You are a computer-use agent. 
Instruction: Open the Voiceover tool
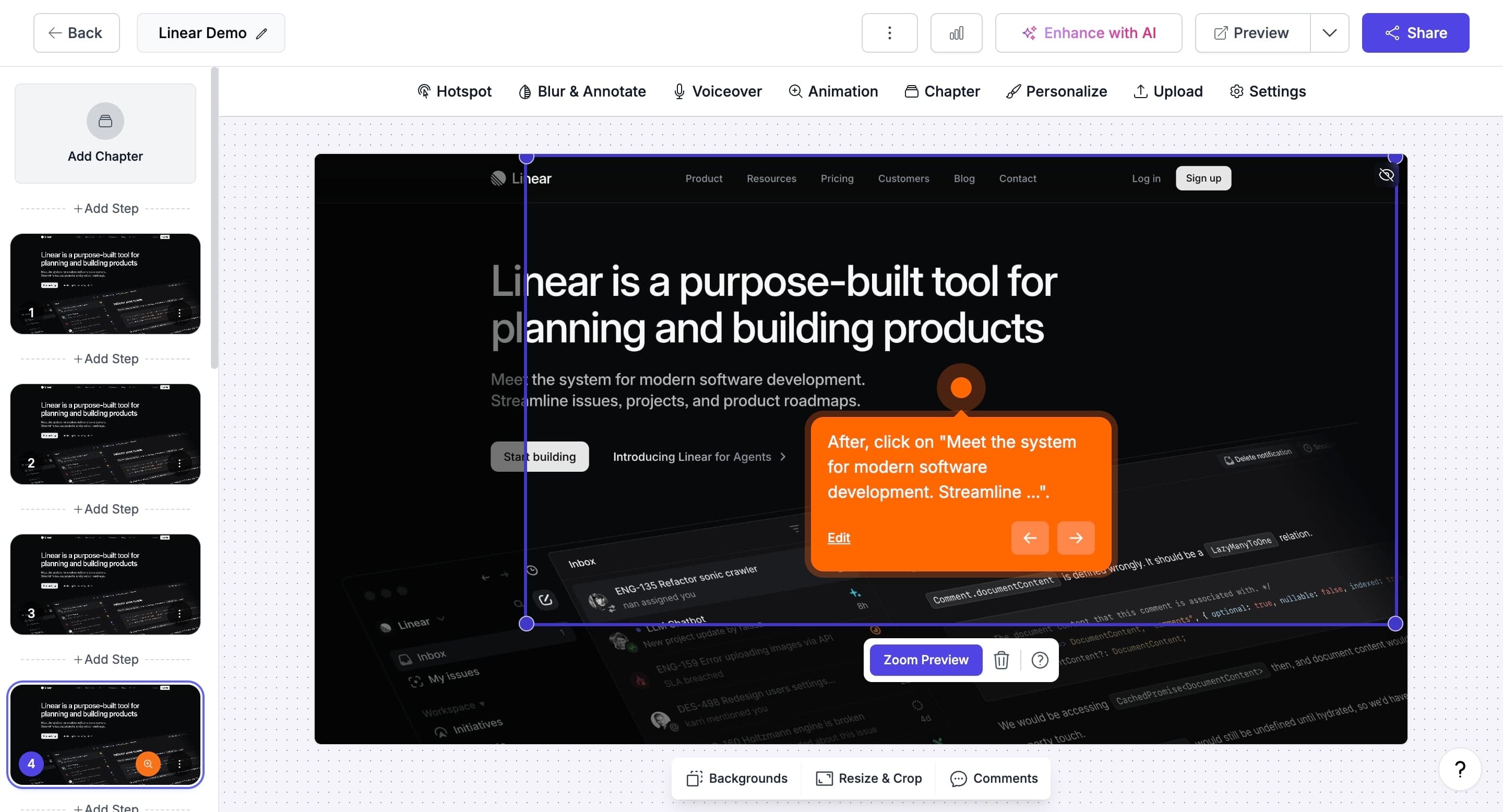point(717,91)
